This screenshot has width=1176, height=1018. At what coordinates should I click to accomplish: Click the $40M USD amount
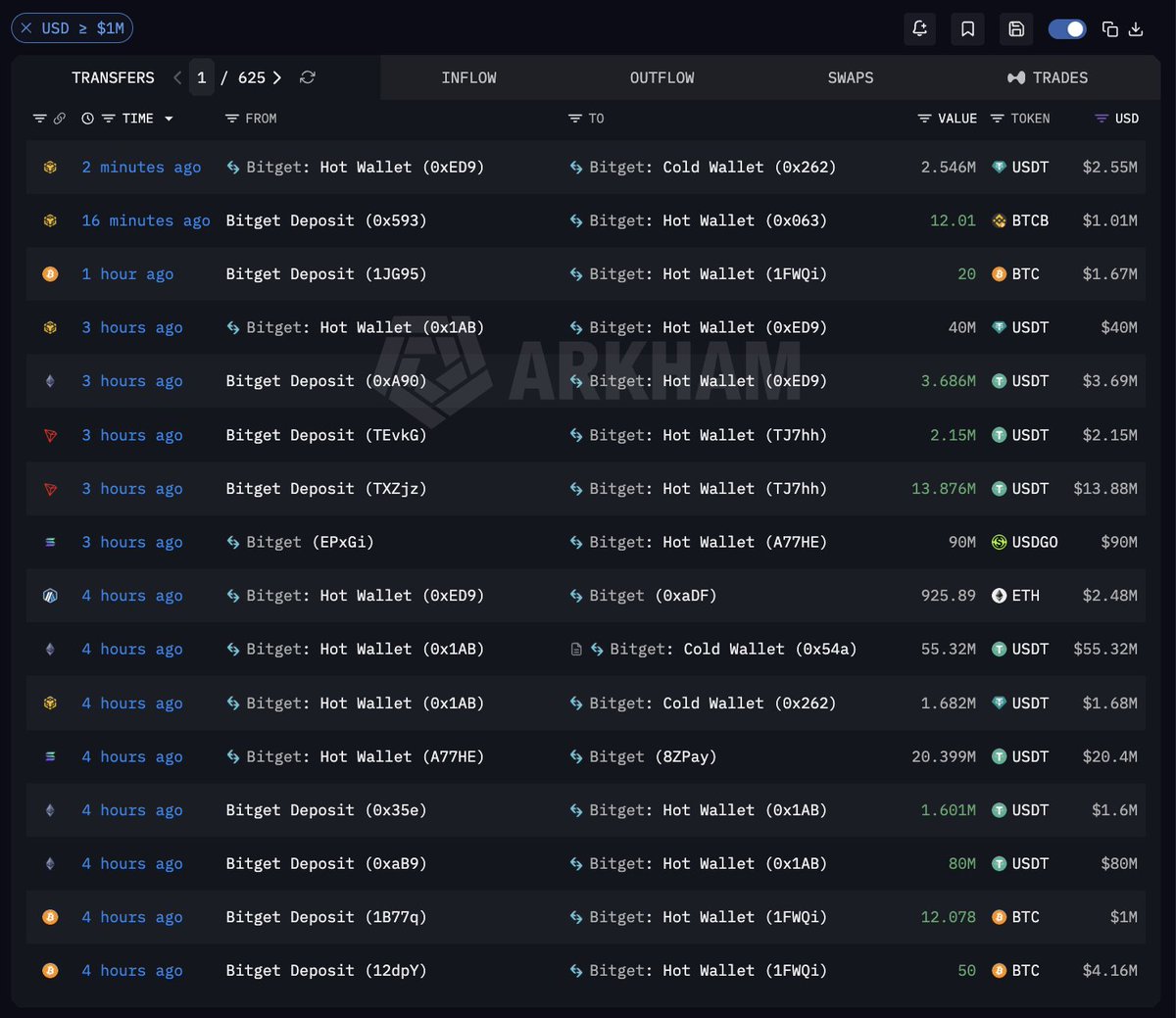pos(1119,327)
